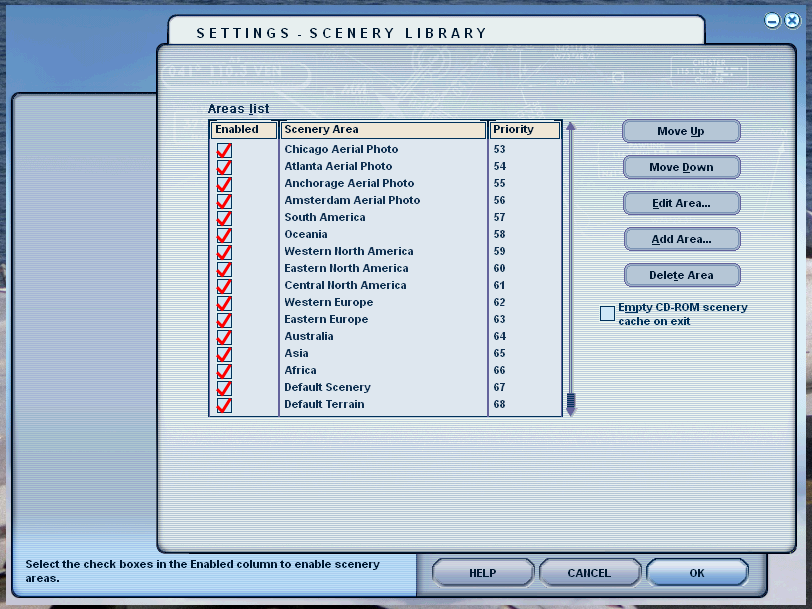Uncheck the Chicago Aerial Photo checkbox
This screenshot has height=609, width=812.
[224, 150]
